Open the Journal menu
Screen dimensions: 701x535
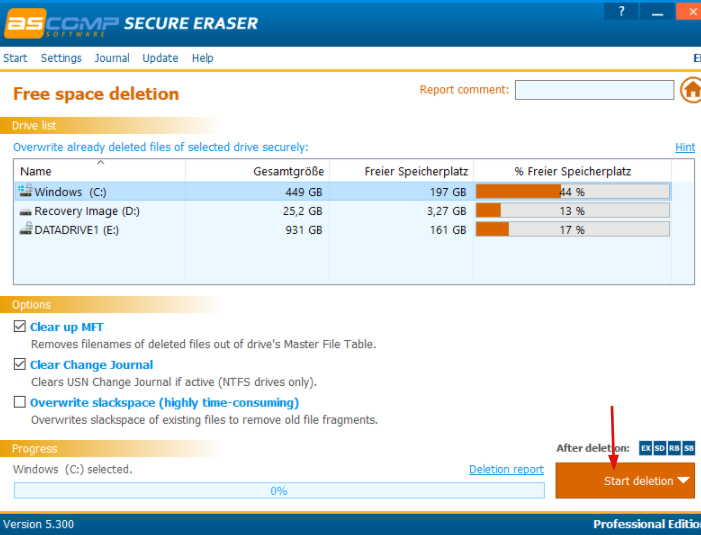pyautogui.click(x=112, y=58)
